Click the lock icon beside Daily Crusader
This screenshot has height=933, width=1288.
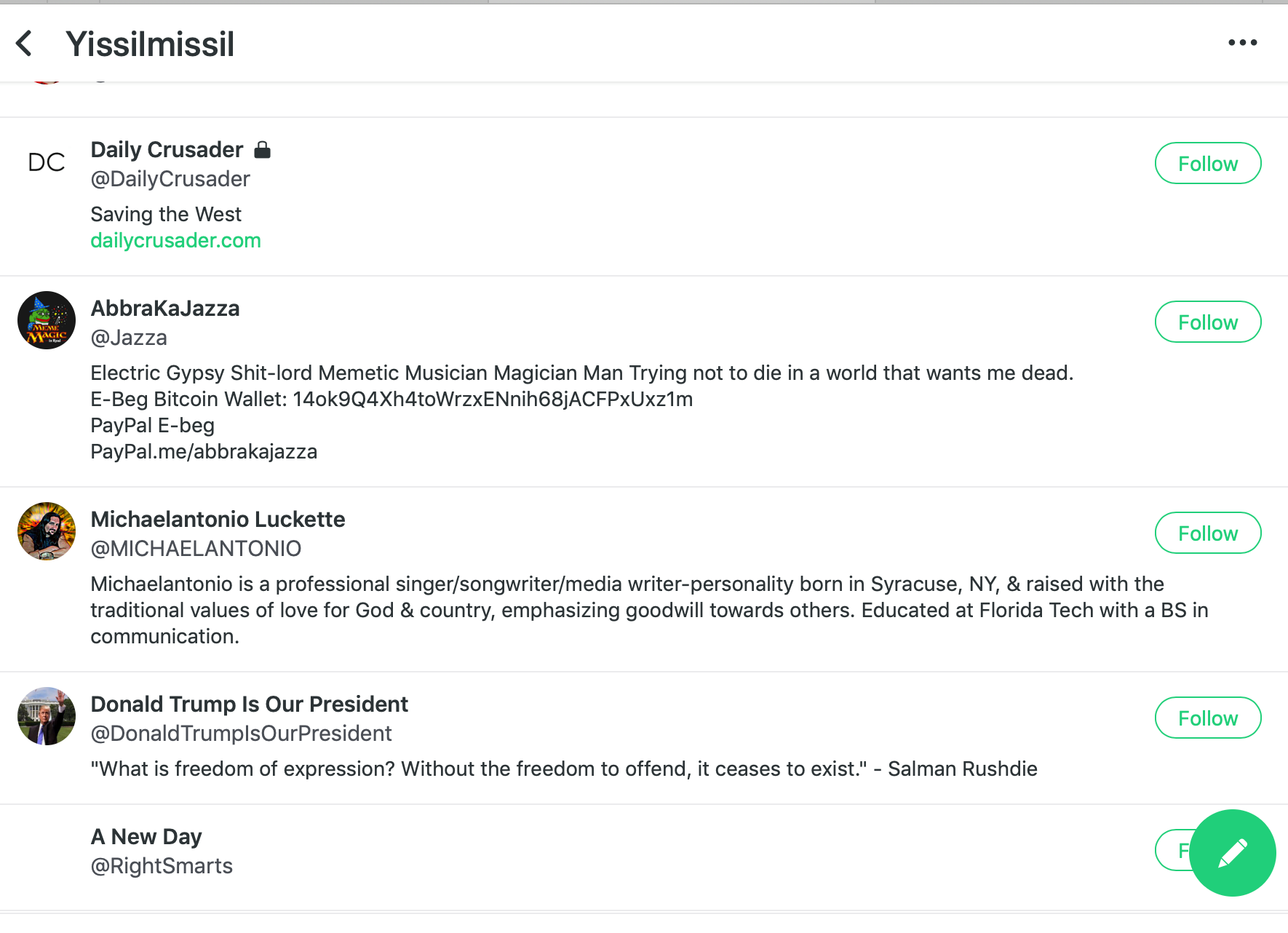(263, 150)
